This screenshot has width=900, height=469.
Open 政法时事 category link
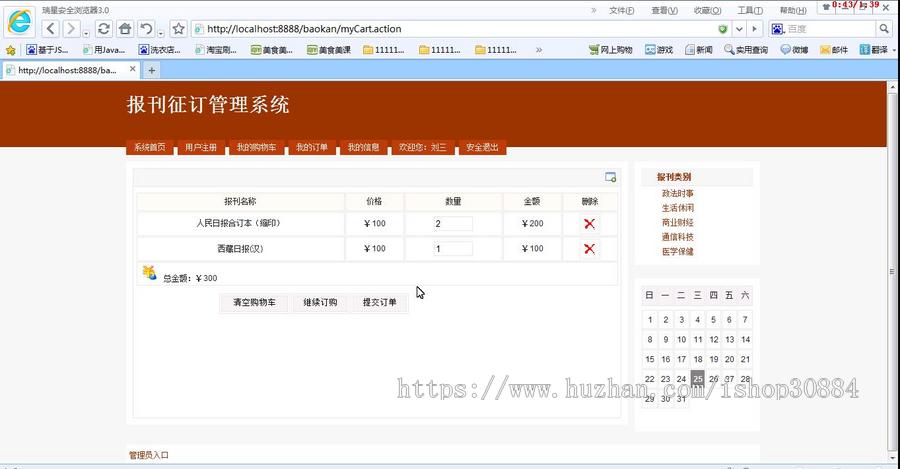click(677, 193)
